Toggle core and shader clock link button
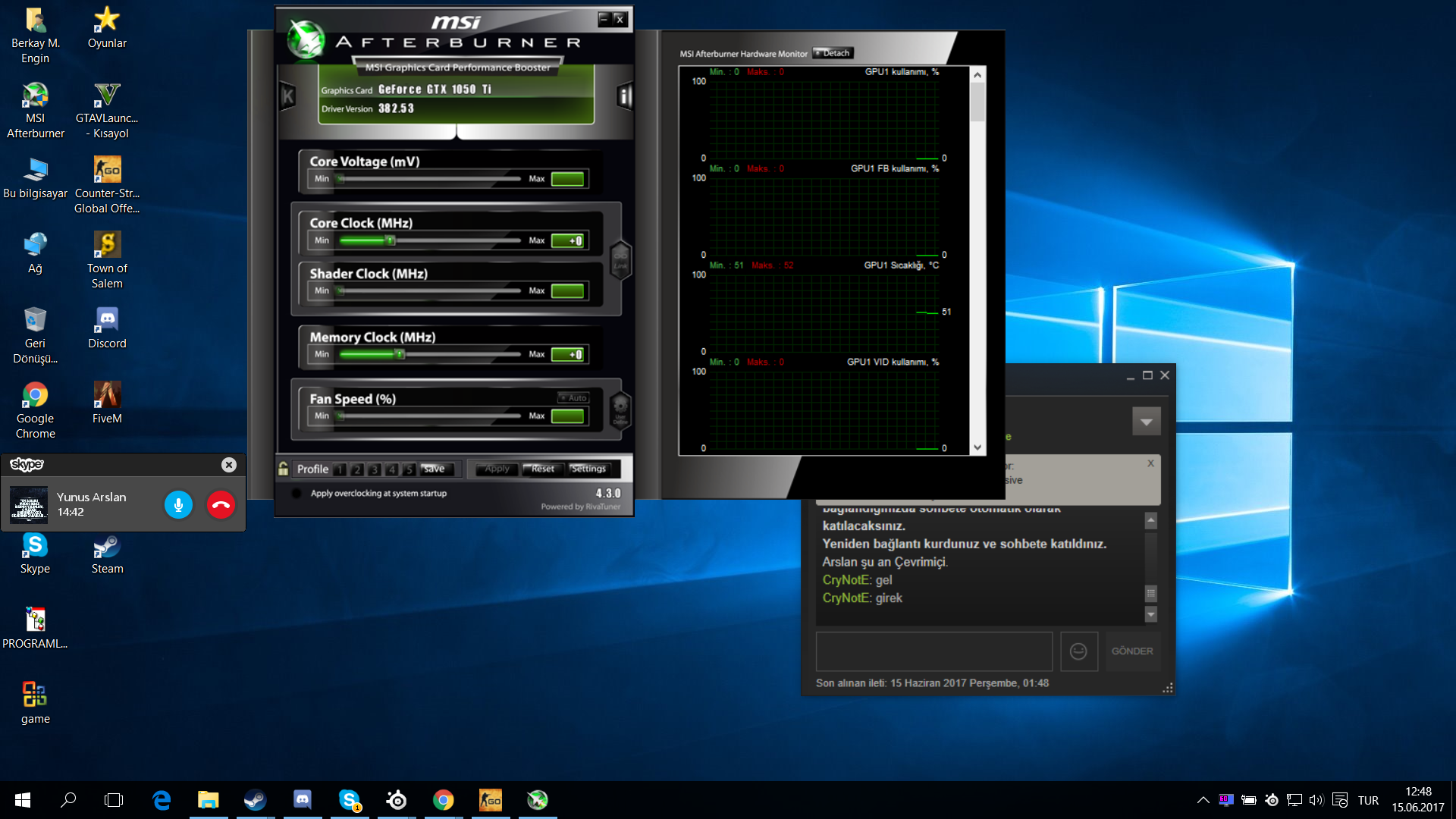Viewport: 1456px width, 819px height. pyautogui.click(x=620, y=260)
